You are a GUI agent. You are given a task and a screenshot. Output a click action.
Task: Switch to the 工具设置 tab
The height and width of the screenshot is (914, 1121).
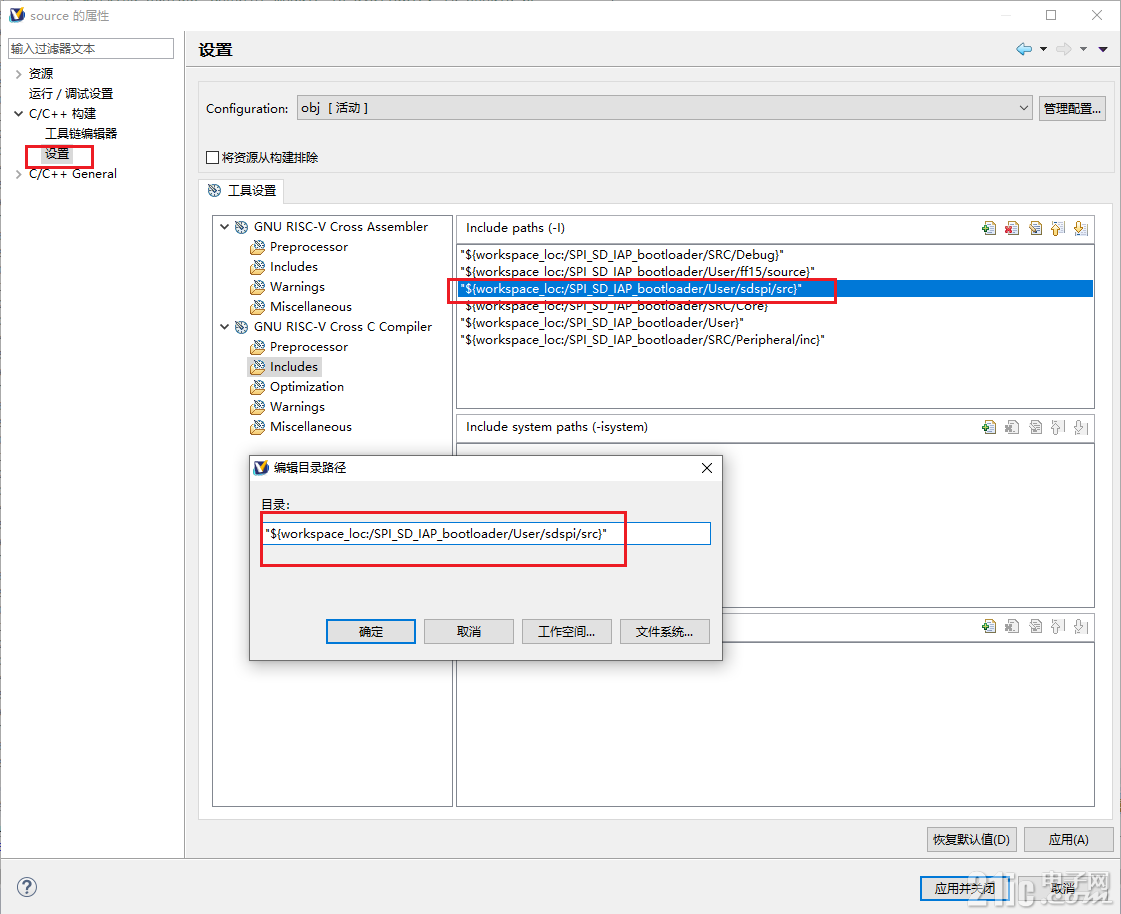[242, 191]
